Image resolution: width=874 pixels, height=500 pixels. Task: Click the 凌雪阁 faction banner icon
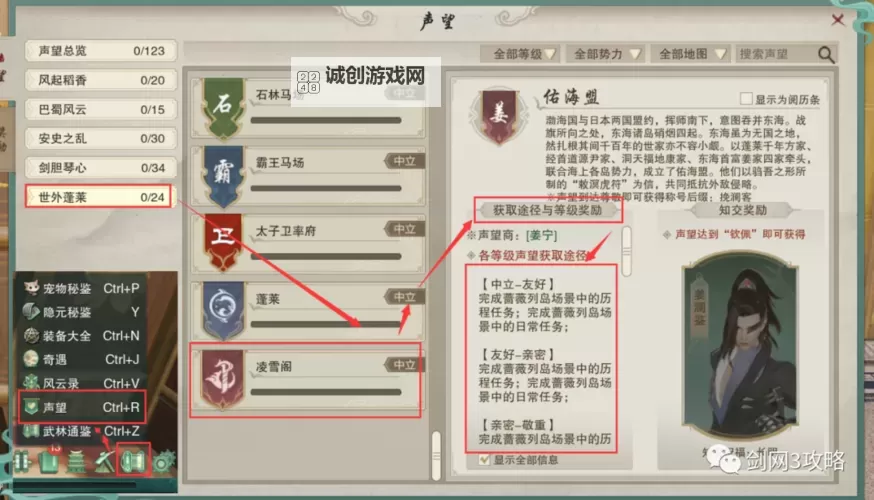[x=223, y=378]
